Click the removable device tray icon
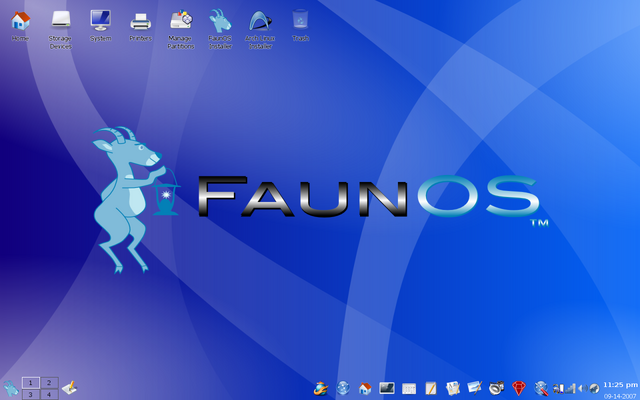 pos(558,388)
